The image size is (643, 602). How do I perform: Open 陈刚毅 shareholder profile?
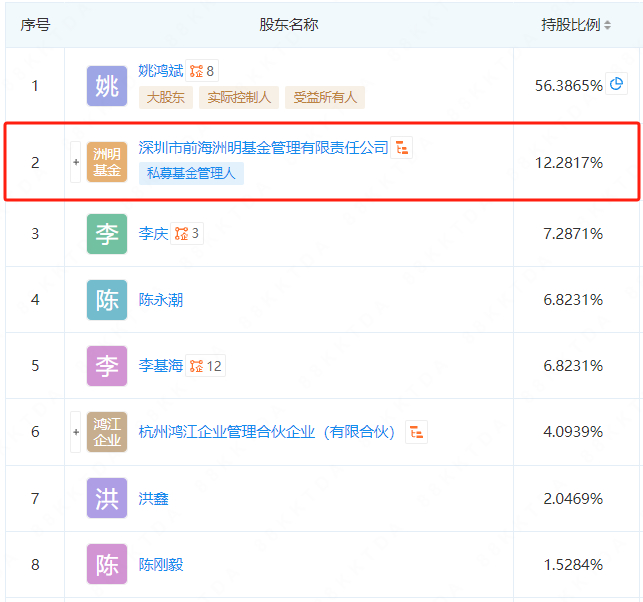(161, 565)
